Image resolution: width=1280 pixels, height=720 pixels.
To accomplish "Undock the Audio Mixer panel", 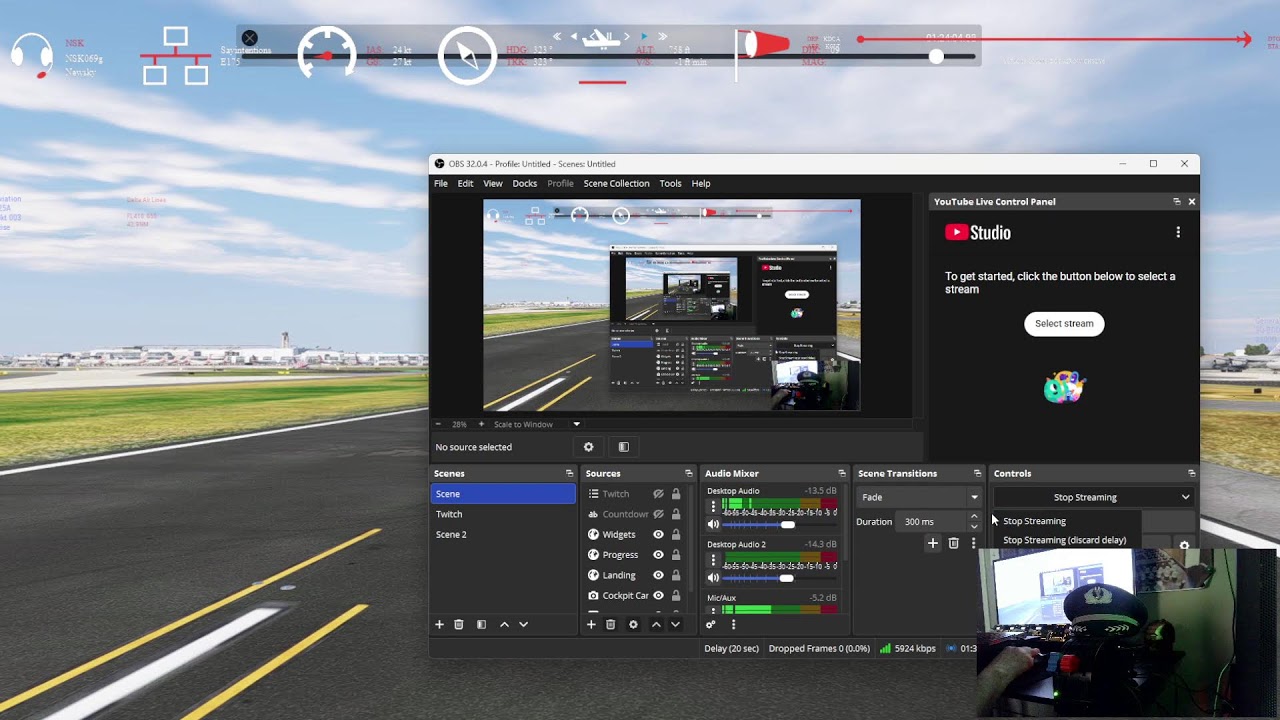I will (841, 474).
